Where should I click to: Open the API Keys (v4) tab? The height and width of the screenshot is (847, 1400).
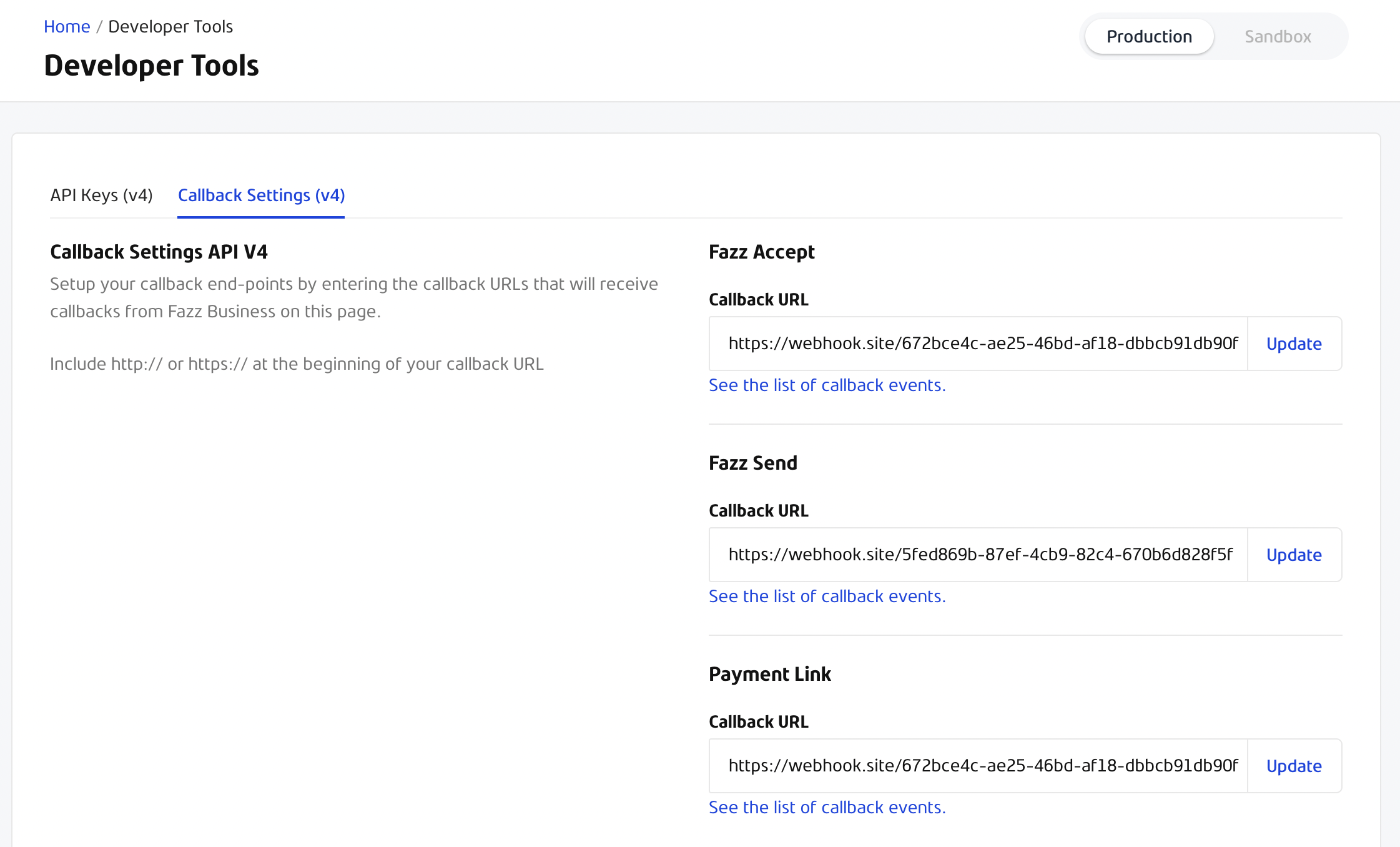point(101,195)
